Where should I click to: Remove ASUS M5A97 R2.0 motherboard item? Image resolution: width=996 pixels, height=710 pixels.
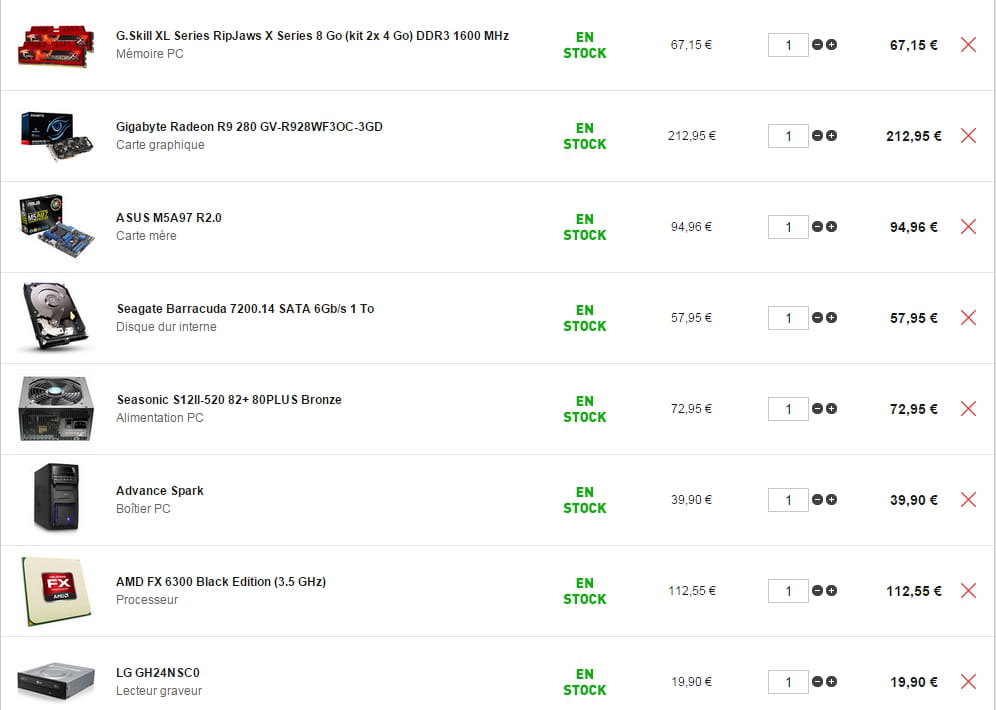[968, 227]
